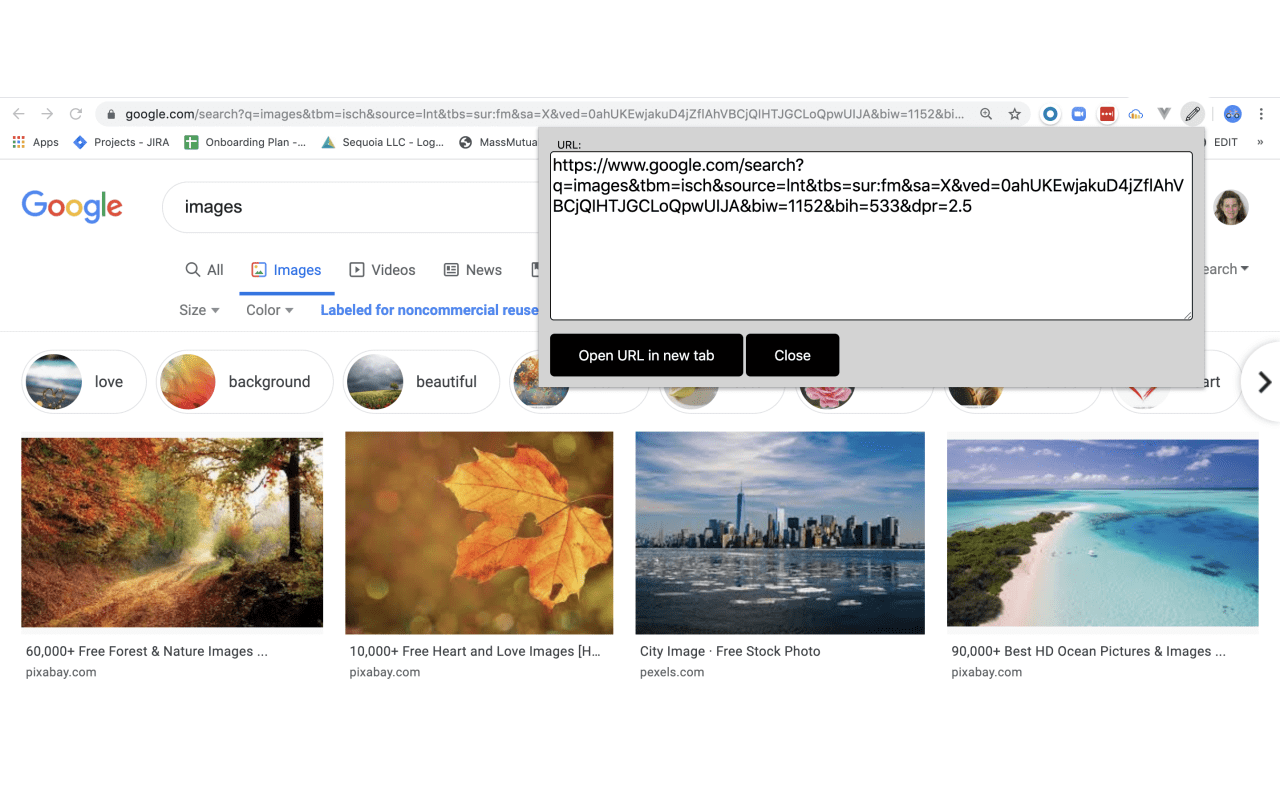Expand more suggestions with the right chevron
Screen dimensions: 1280x800
click(1263, 382)
